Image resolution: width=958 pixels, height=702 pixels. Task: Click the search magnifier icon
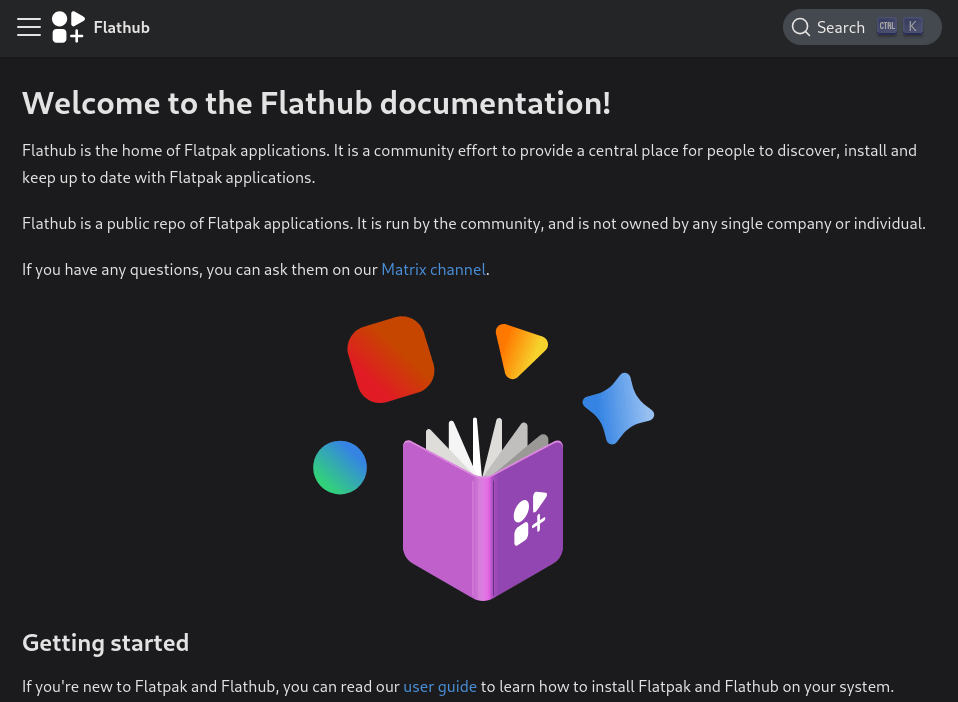click(800, 27)
